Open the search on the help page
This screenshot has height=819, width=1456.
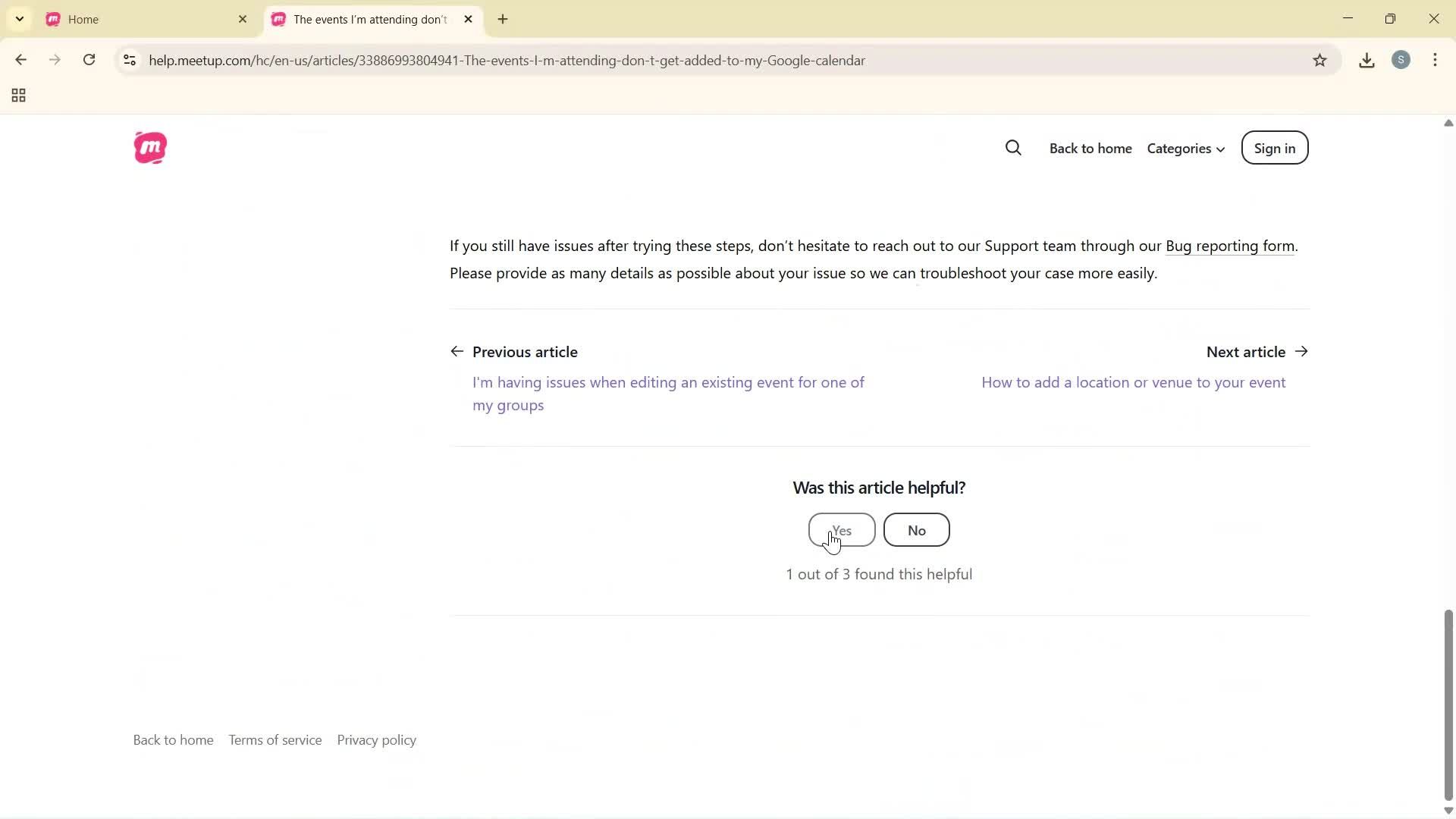[1014, 148]
